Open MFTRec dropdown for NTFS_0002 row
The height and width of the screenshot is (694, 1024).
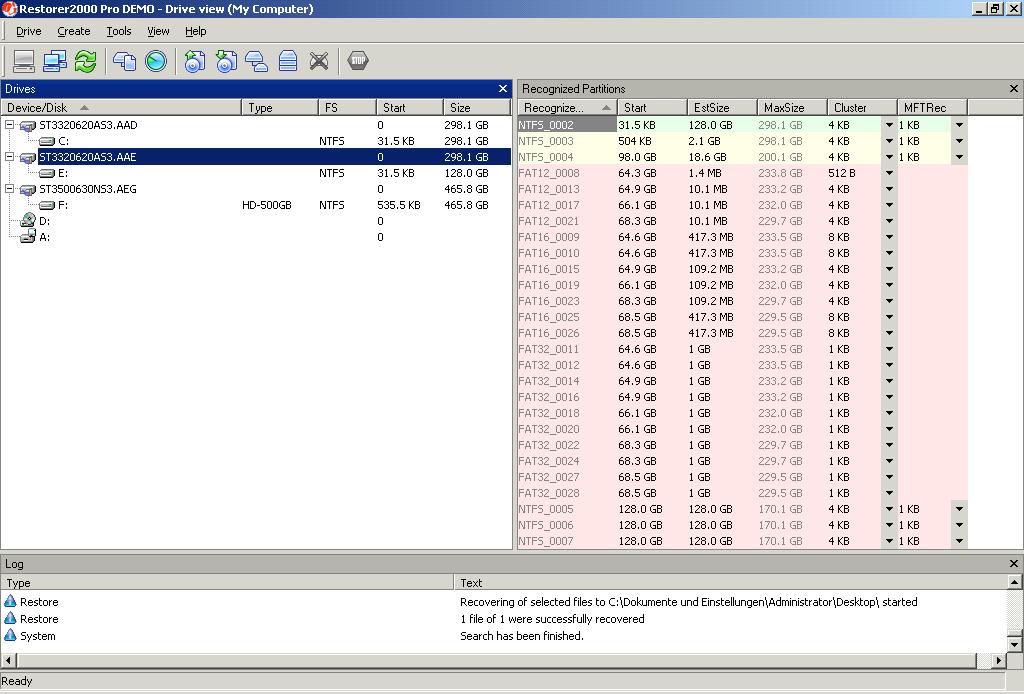(x=959, y=125)
